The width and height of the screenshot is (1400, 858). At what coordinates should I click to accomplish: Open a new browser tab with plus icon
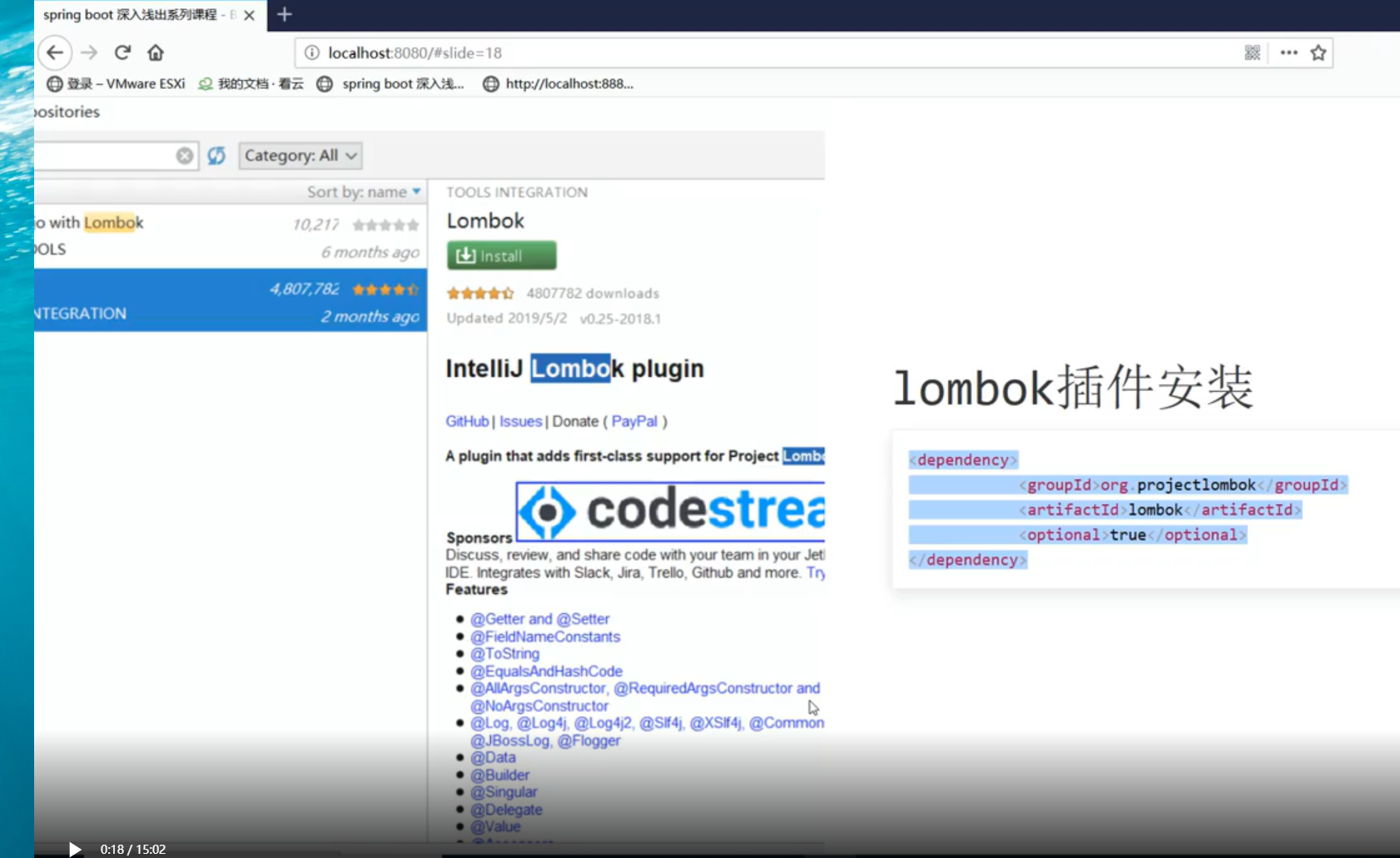click(x=285, y=14)
